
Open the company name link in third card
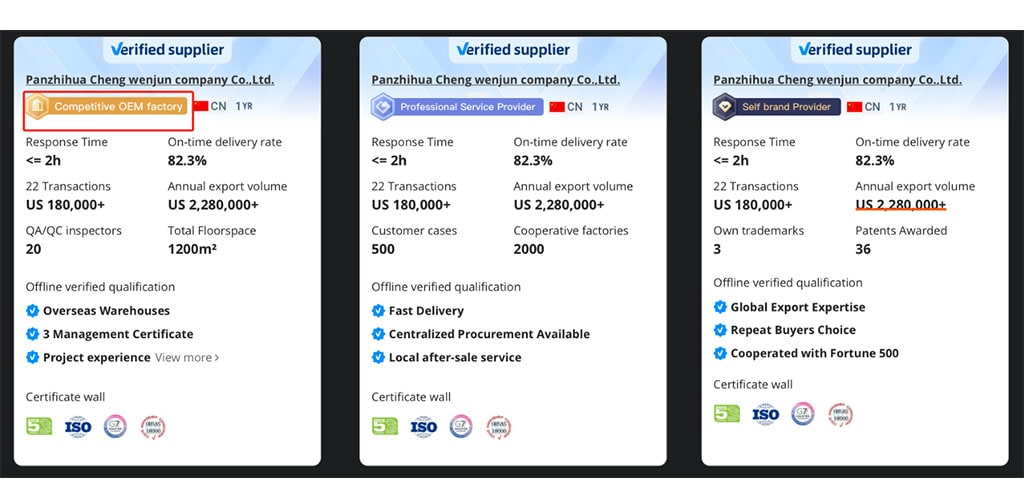(837, 80)
